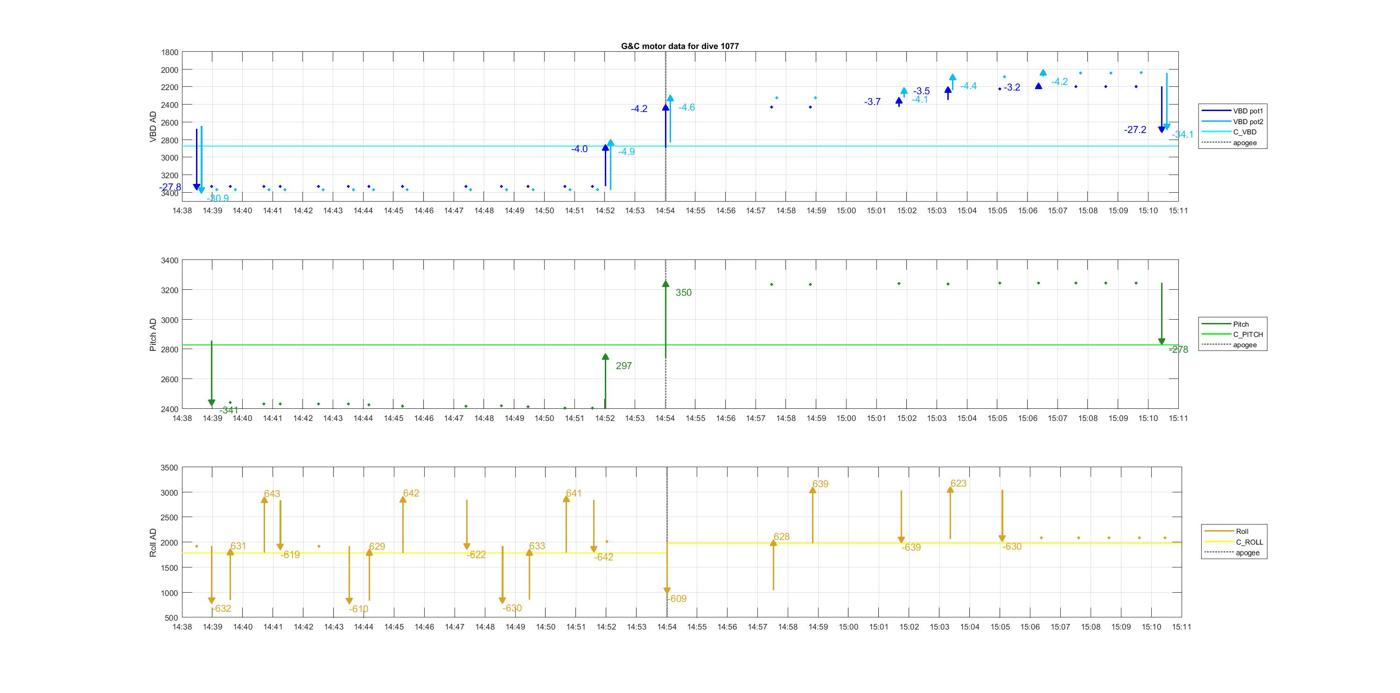Click the '350' pitch data label
This screenshot has width=1400, height=693.
[683, 293]
